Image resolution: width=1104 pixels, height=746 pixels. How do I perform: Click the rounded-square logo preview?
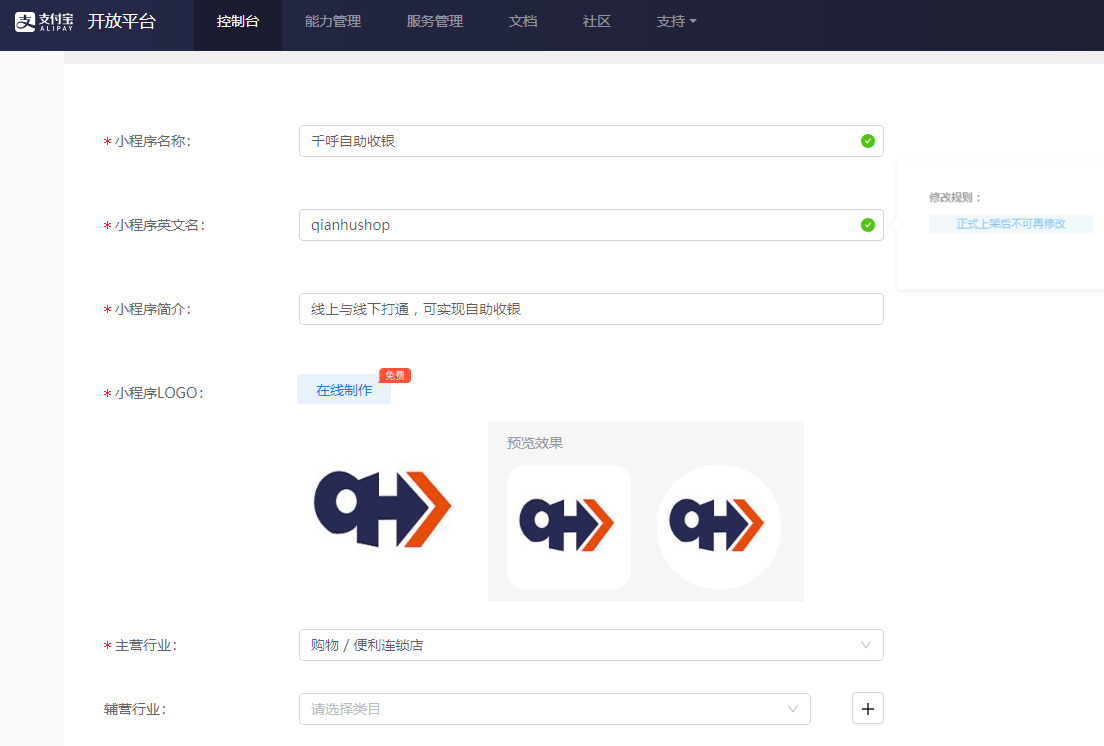tap(568, 526)
